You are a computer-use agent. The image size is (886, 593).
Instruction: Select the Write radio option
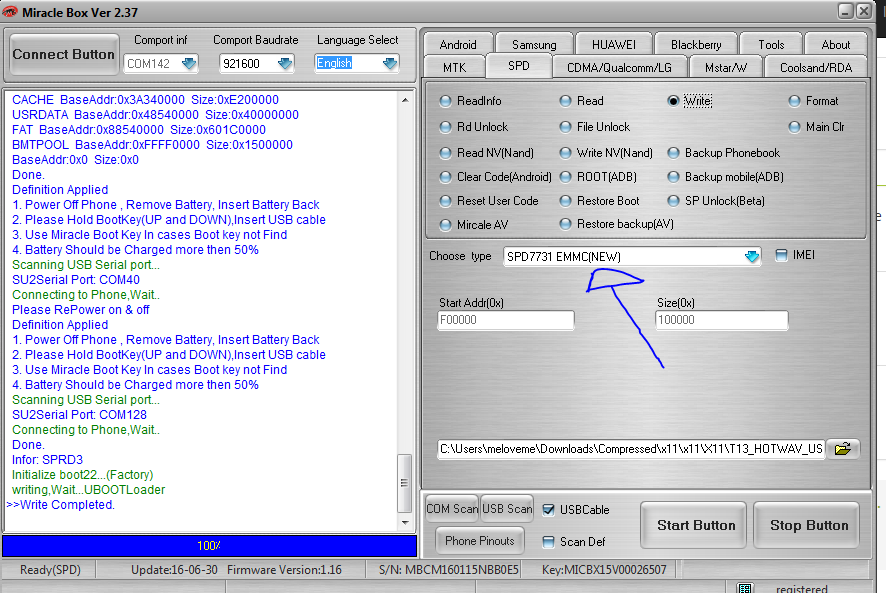673,101
